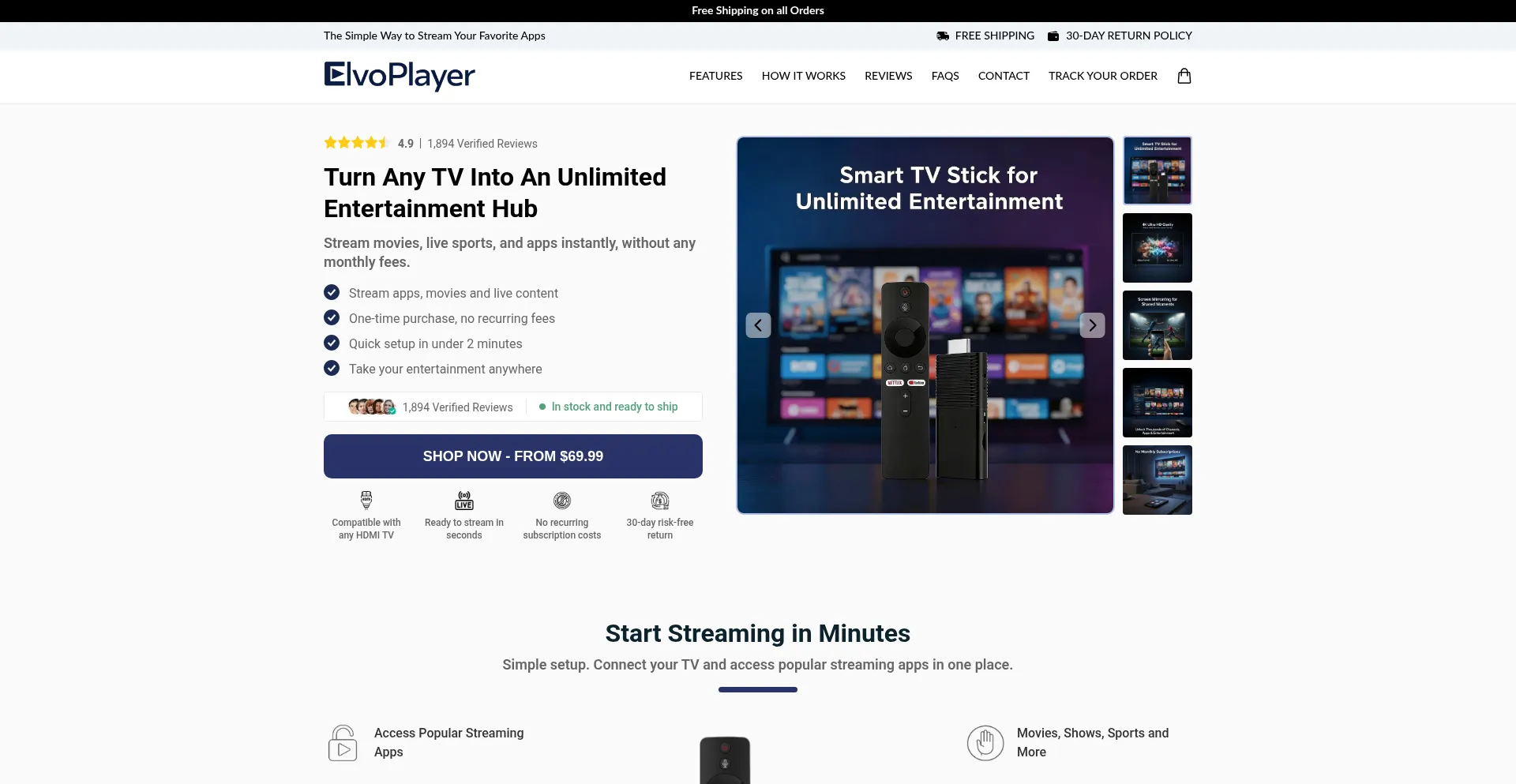
Task: Click the no recurring subscription icon
Action: point(562,501)
